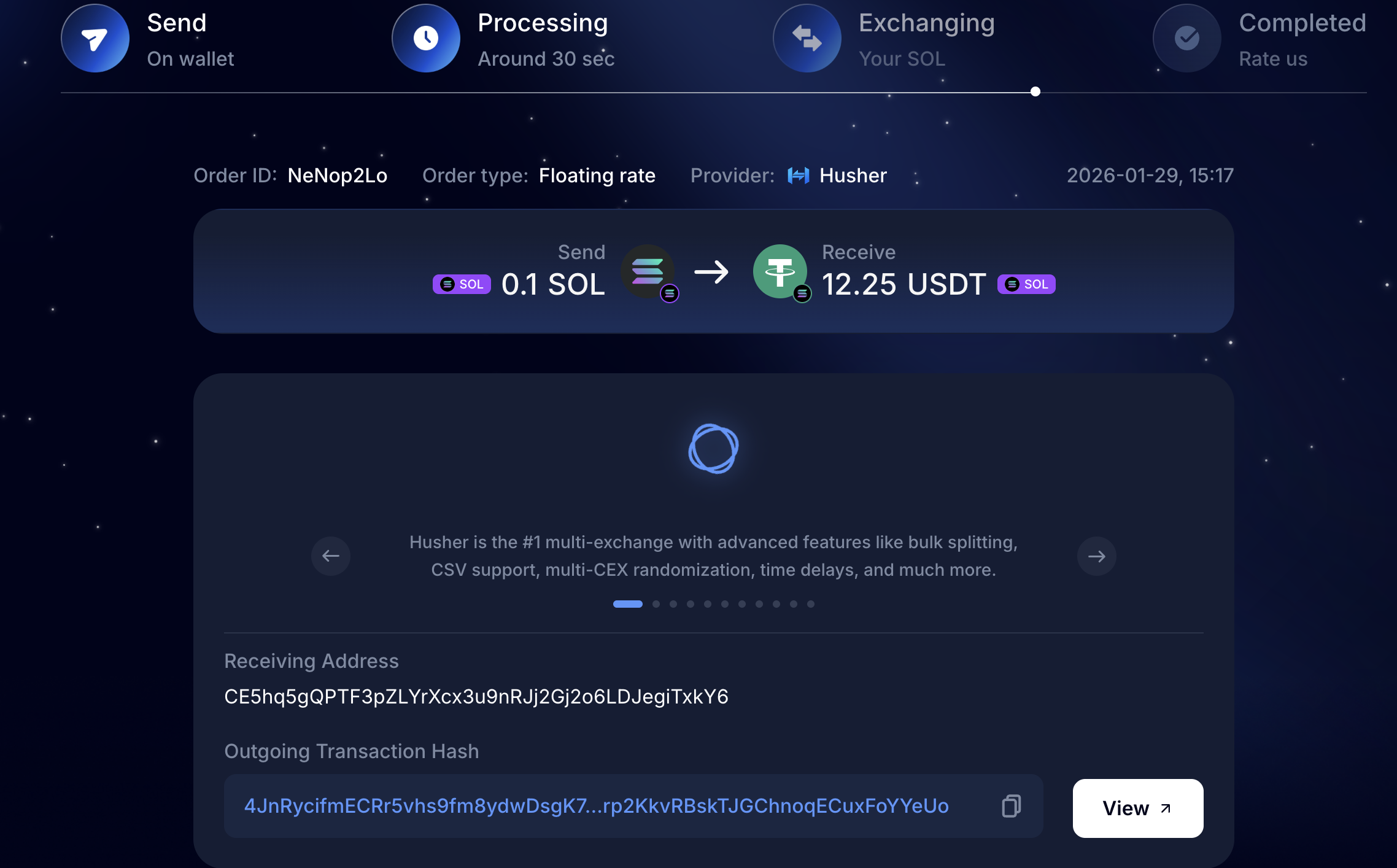The height and width of the screenshot is (868, 1397).
Task: Select the active first carousel indicator
Action: [627, 604]
